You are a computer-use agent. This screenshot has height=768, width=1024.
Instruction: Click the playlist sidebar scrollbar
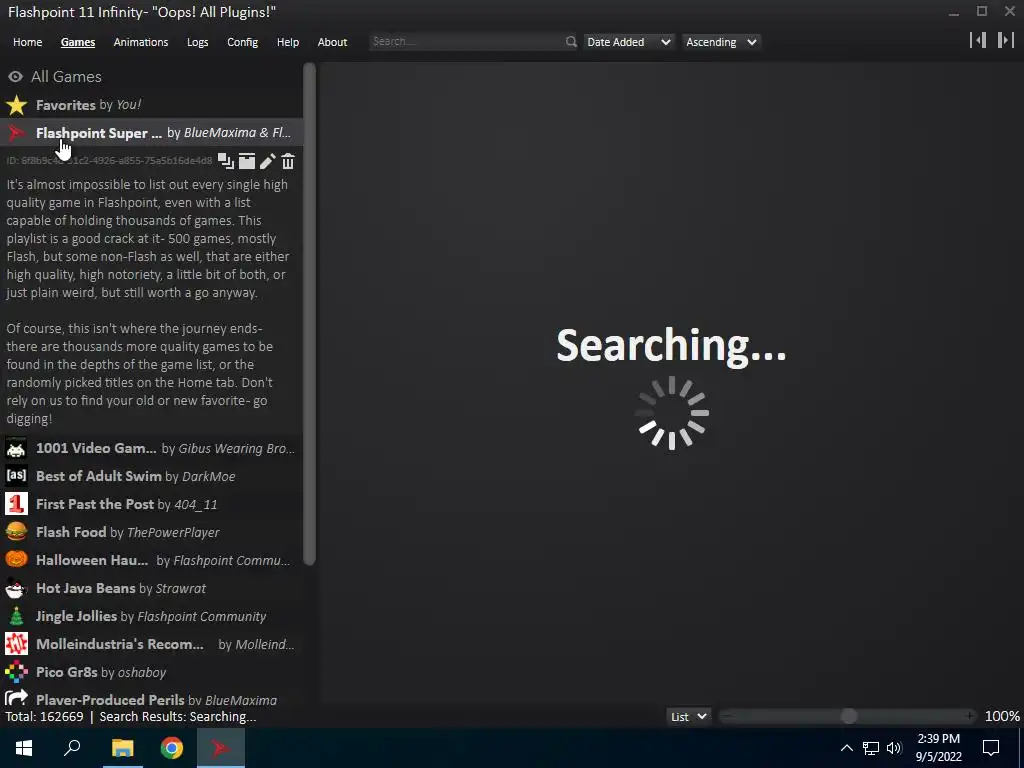pos(310,313)
